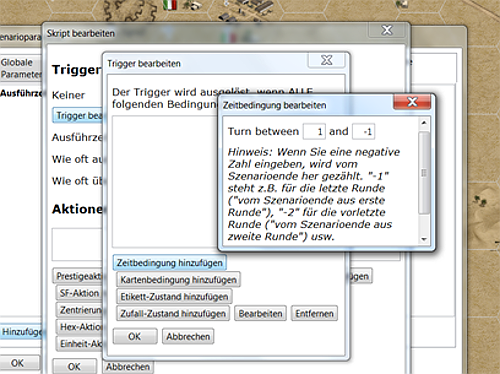Click Kartenbedingung hinzufügen button
500x374 pixels.
(178, 280)
